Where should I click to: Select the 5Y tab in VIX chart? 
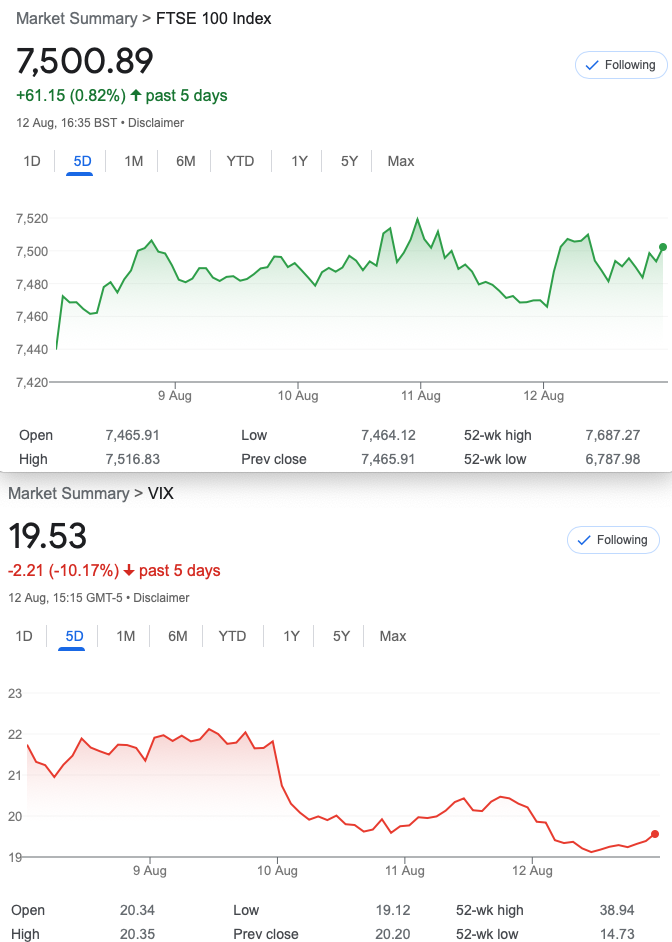(x=341, y=636)
